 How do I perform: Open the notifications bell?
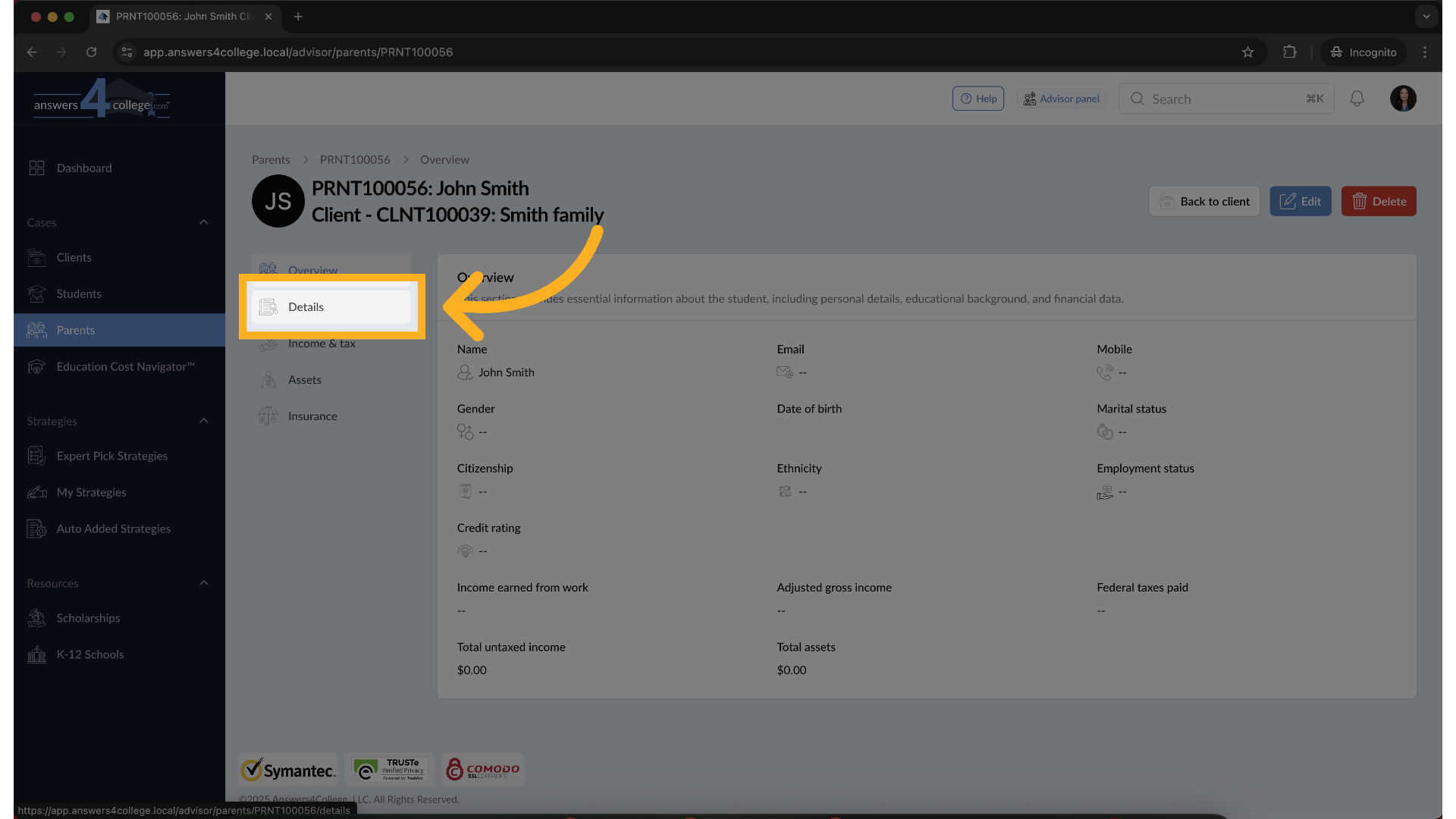point(1357,99)
